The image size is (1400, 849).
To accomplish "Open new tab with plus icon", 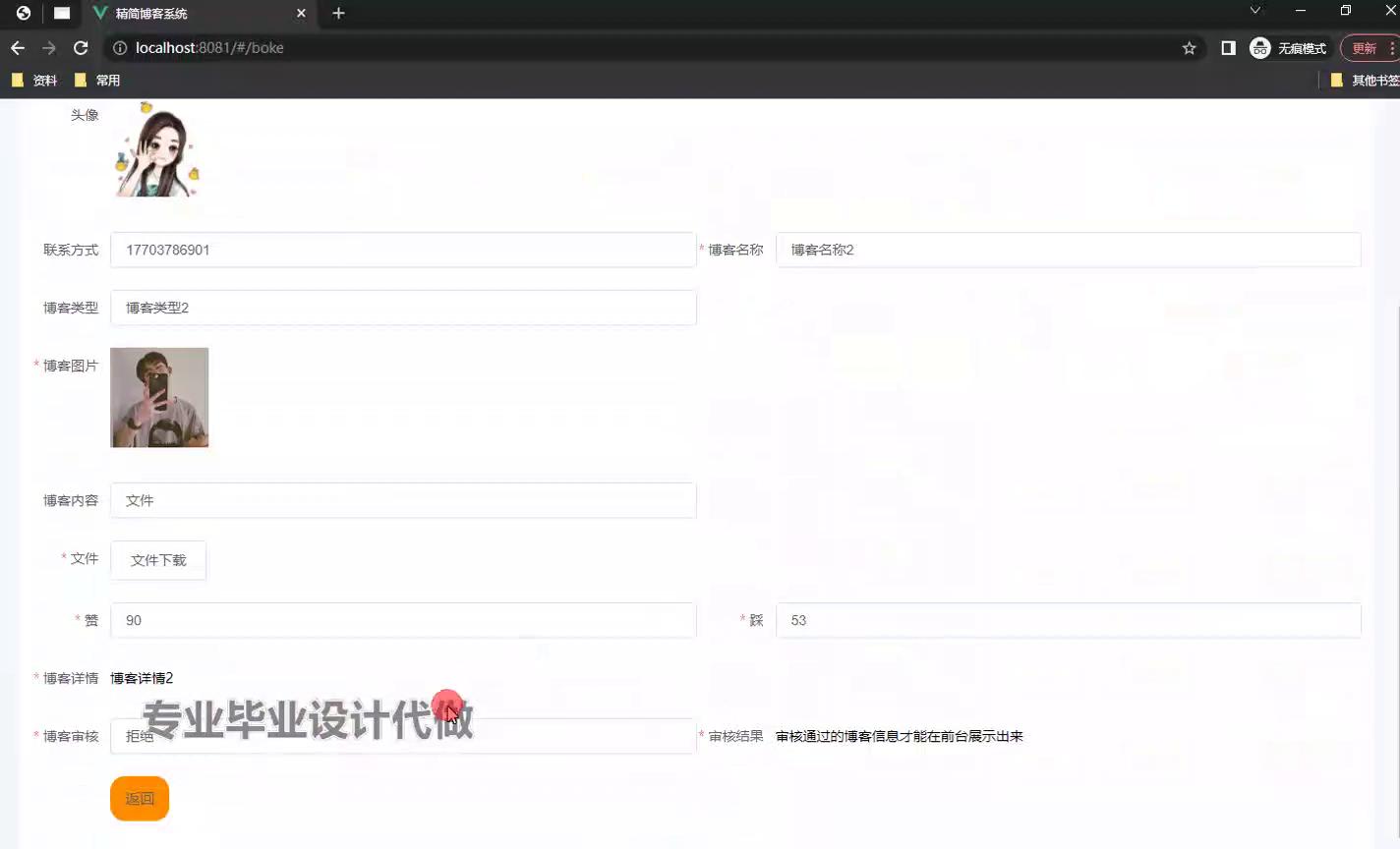I will pos(338,13).
